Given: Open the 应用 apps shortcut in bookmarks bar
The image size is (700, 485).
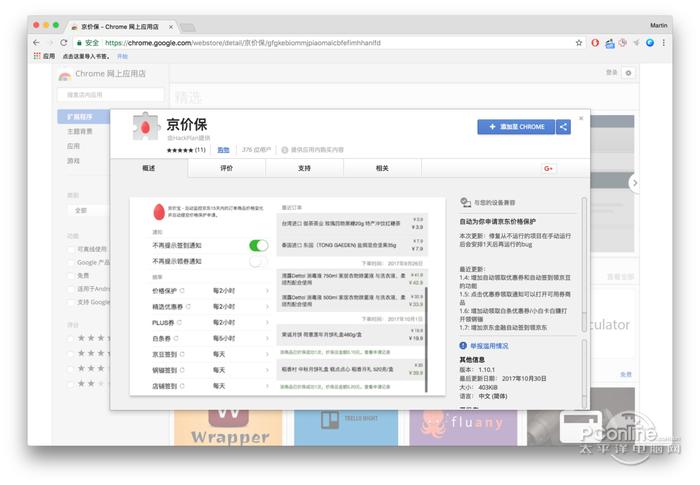Looking at the screenshot, I should point(44,56).
